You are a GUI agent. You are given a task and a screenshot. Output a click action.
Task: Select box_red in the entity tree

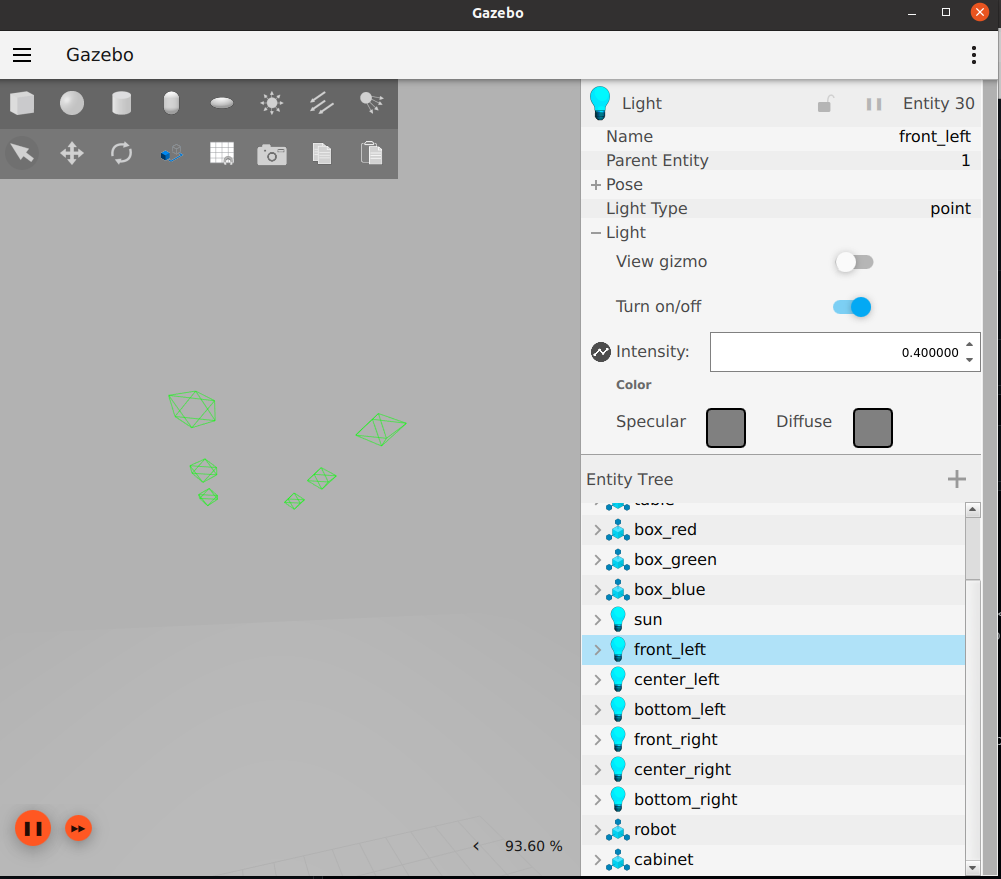(x=773, y=530)
